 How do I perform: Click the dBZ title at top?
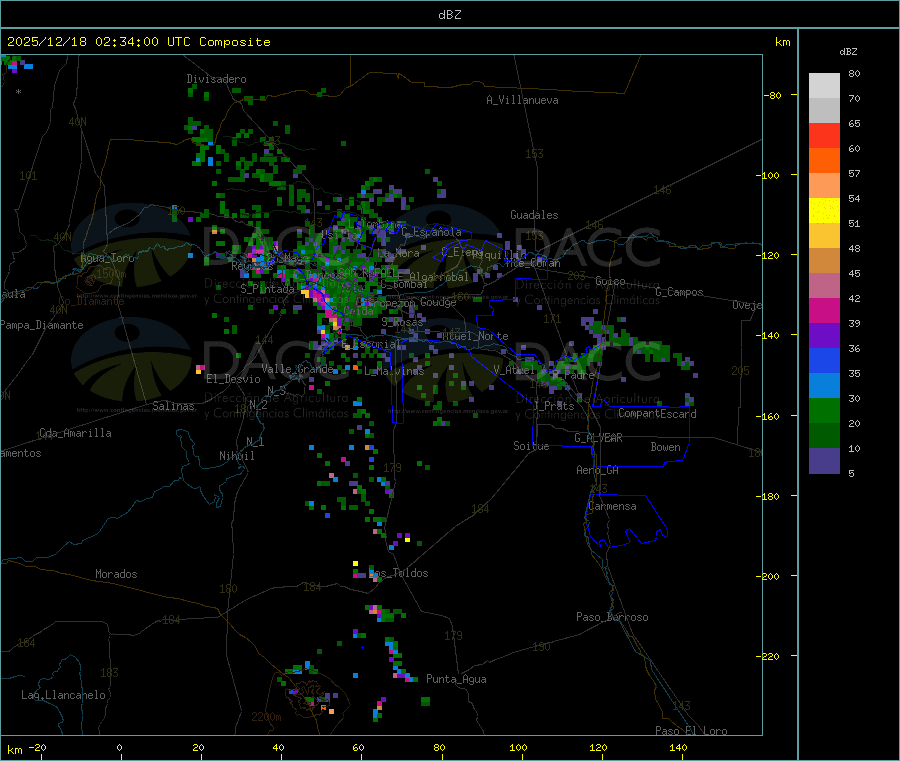coord(449,14)
